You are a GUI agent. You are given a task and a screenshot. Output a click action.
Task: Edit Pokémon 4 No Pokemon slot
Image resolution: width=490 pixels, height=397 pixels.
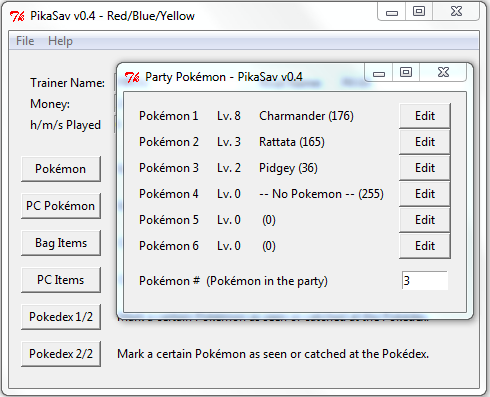point(425,194)
